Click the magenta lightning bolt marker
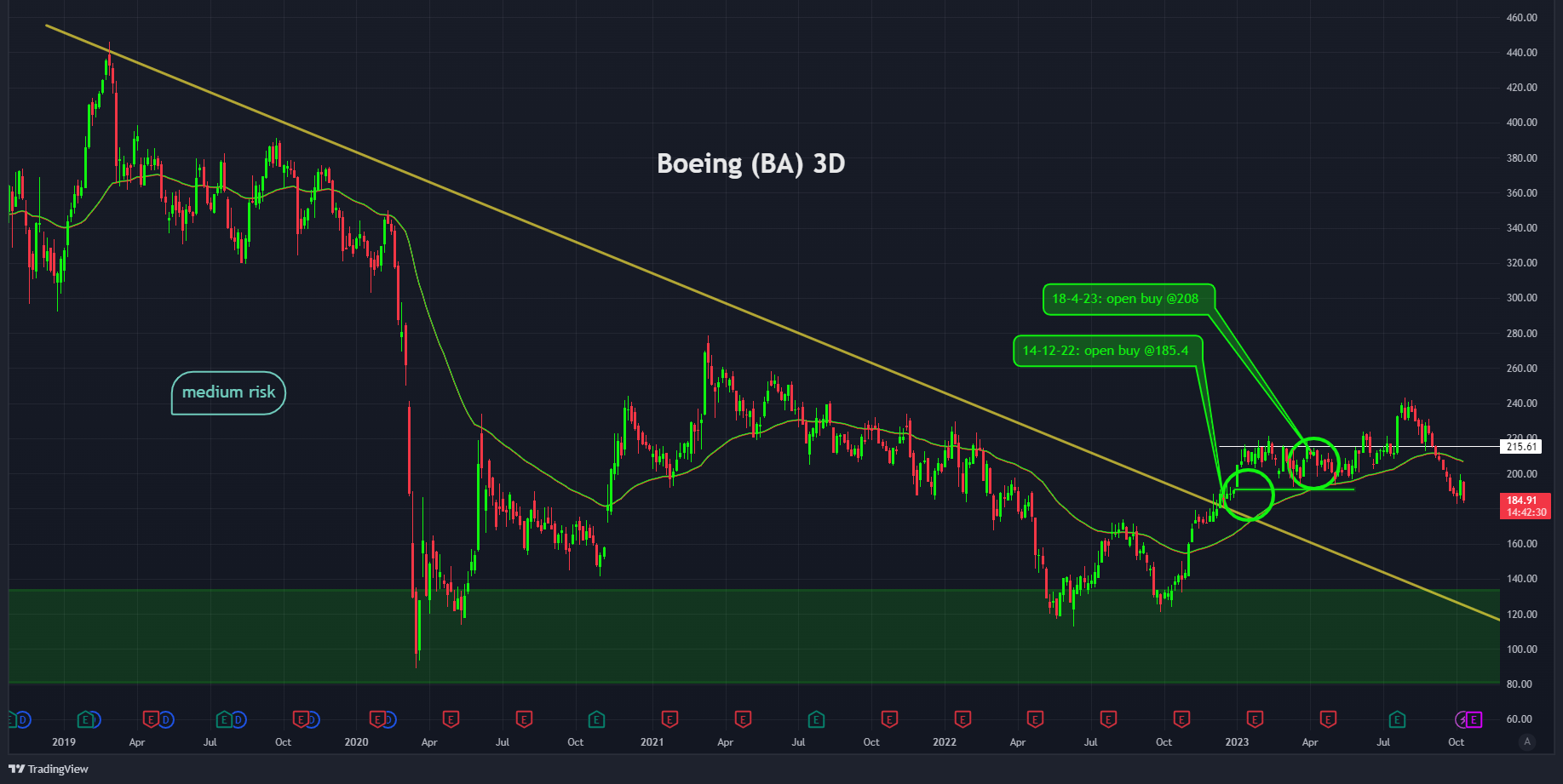Image resolution: width=1563 pixels, height=784 pixels. [1462, 719]
